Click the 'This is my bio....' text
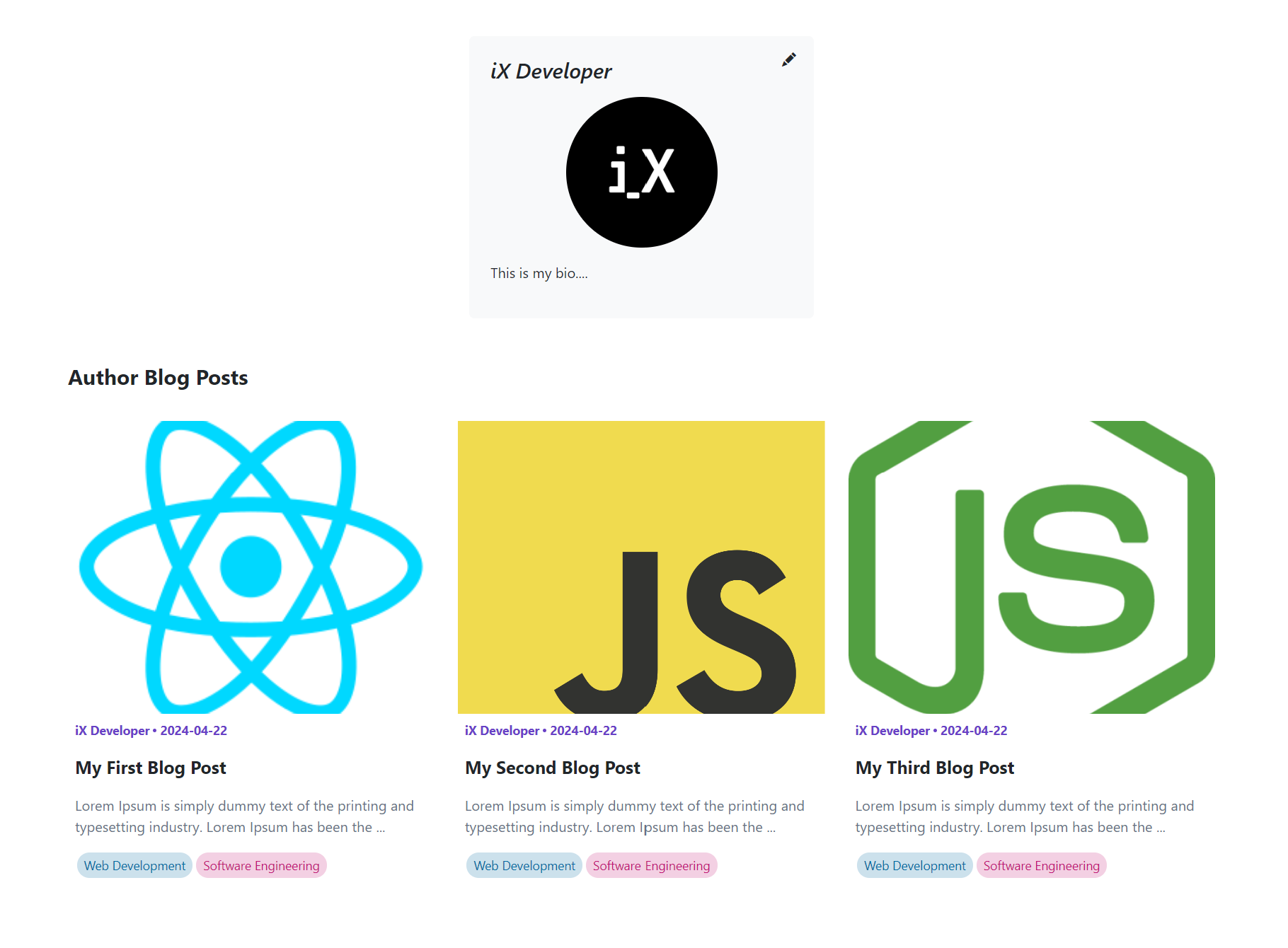This screenshot has height=948, width=1288. [x=539, y=274]
